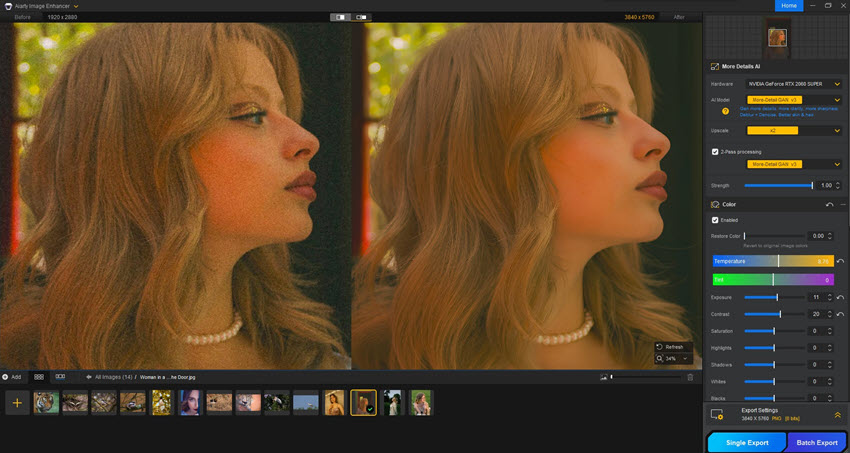Click the Batch Export button
850x453 pixels.
pyautogui.click(x=816, y=443)
